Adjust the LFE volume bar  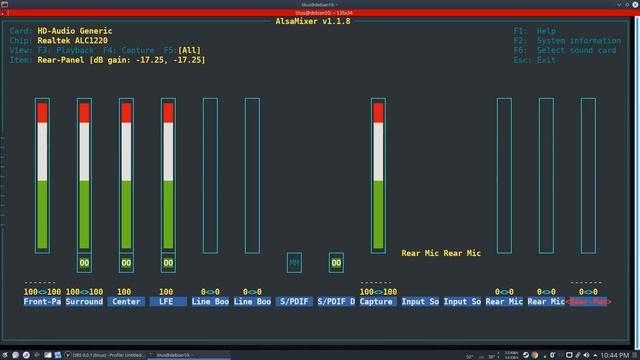click(168, 176)
